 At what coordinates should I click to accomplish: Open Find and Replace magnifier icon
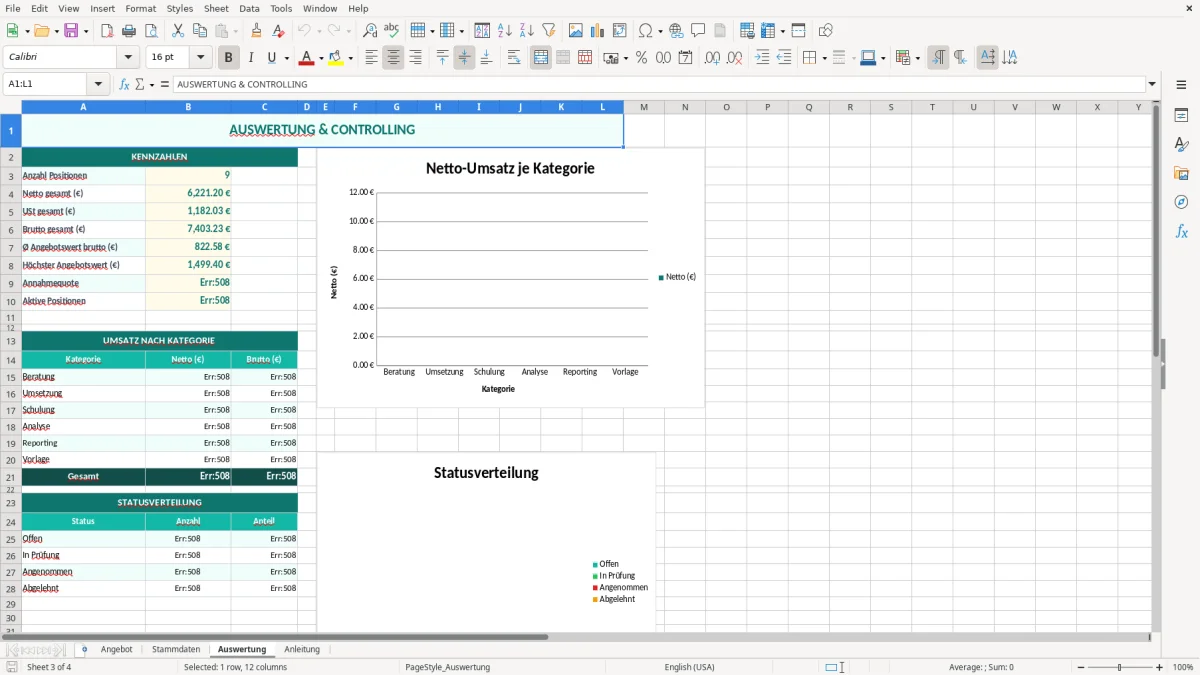click(370, 31)
